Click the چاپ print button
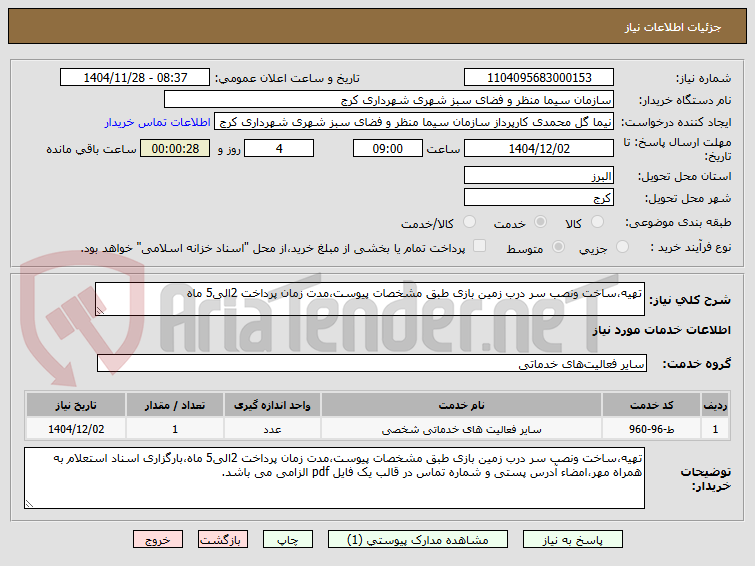Screen dimensions: 755x566 pos(287,540)
